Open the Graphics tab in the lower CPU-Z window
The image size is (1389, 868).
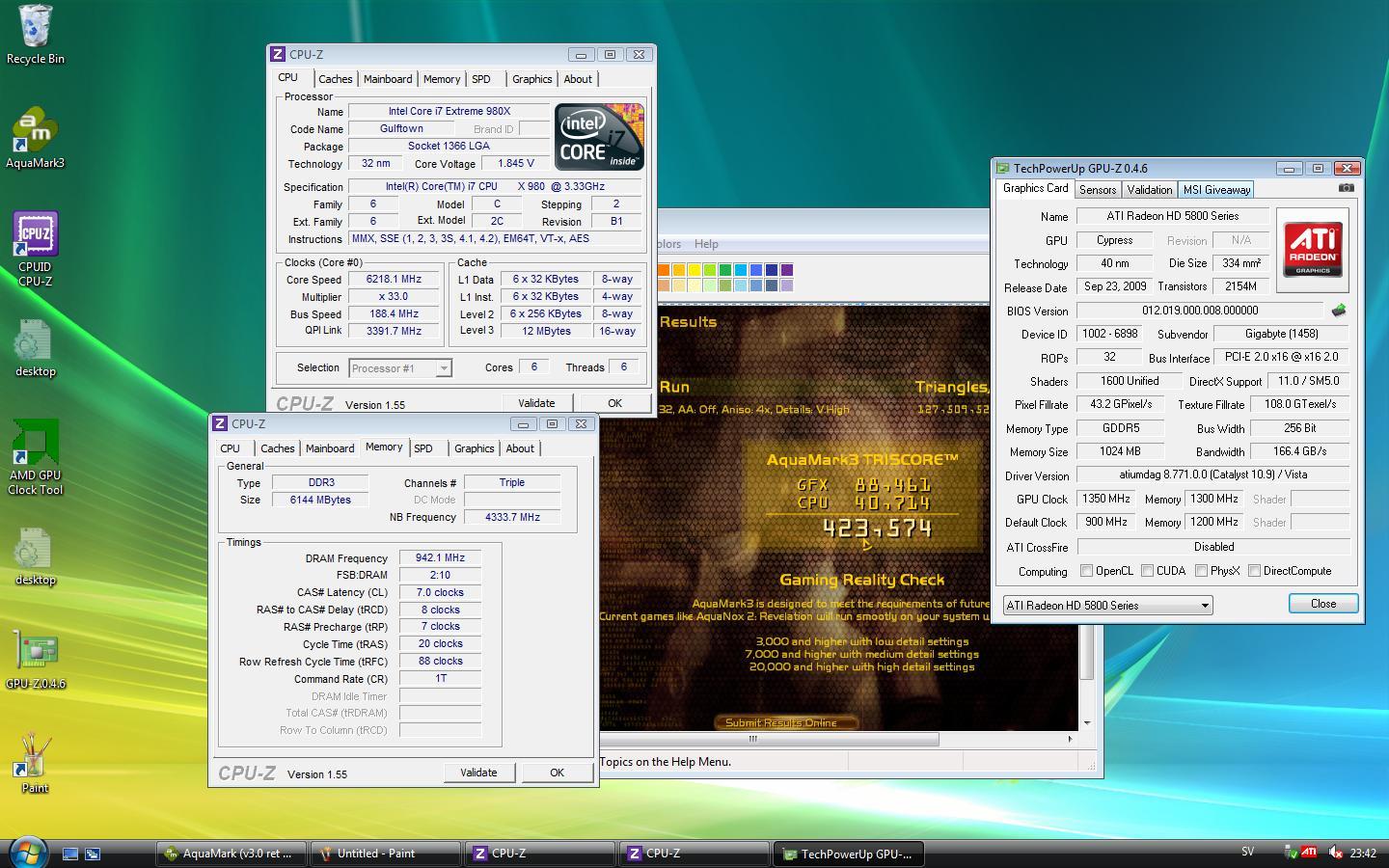click(474, 448)
